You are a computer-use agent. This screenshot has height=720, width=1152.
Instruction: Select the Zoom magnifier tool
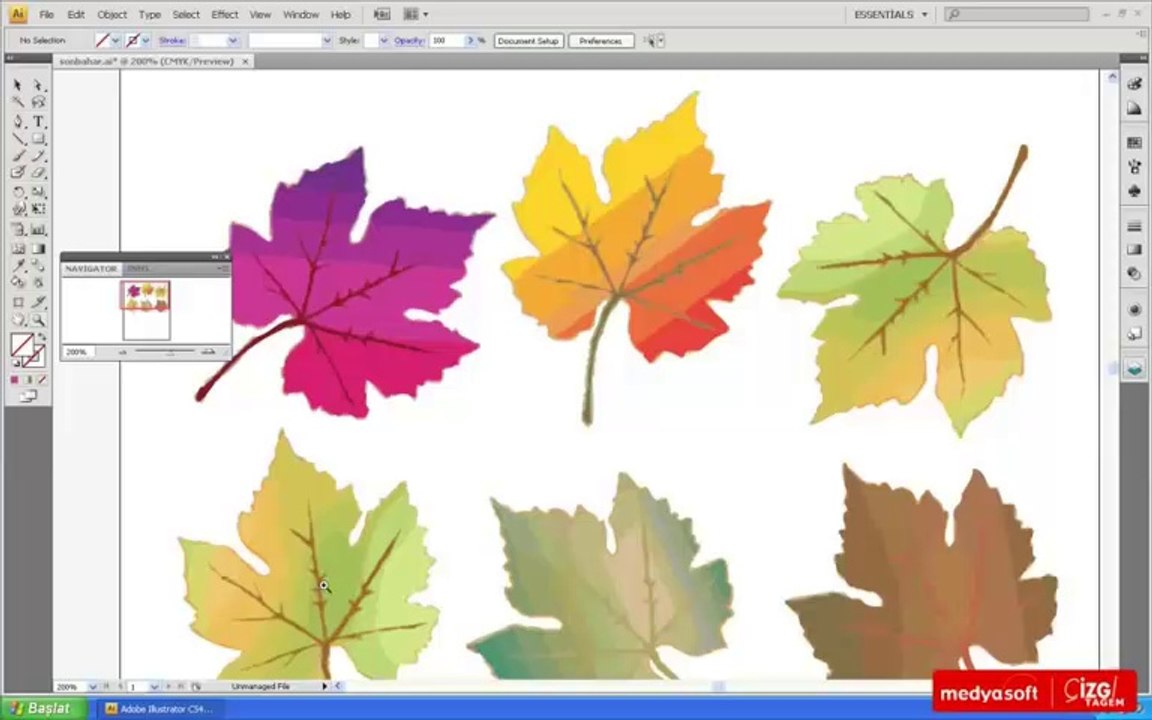pyautogui.click(x=38, y=320)
